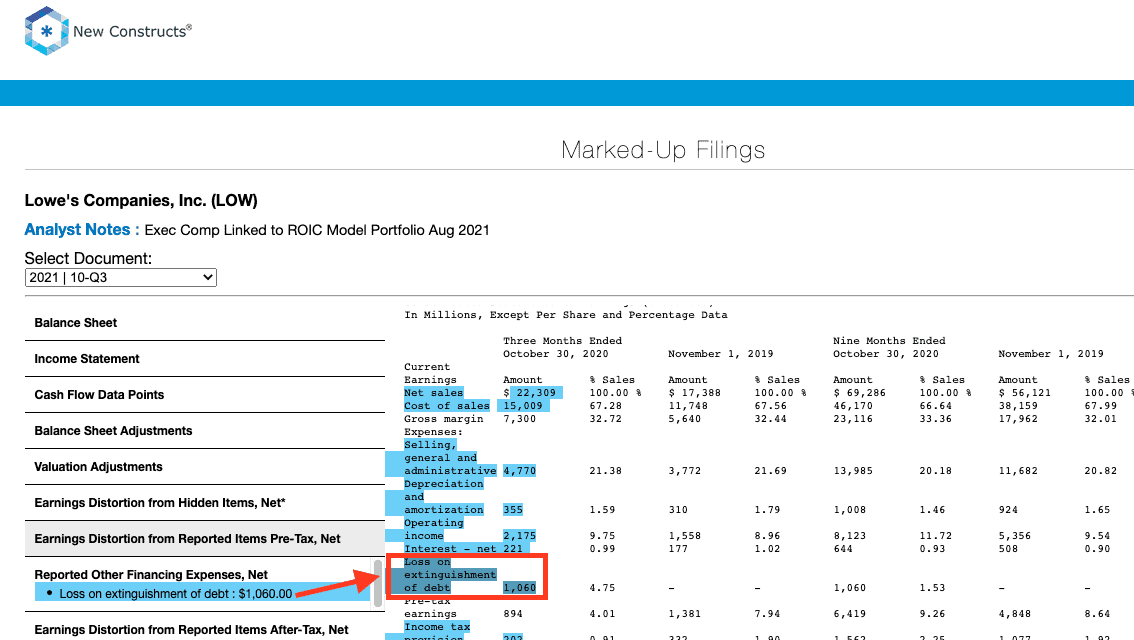This screenshot has height=640, width=1134.
Task: Click the highlighted Interest - net label
Action: pos(450,549)
